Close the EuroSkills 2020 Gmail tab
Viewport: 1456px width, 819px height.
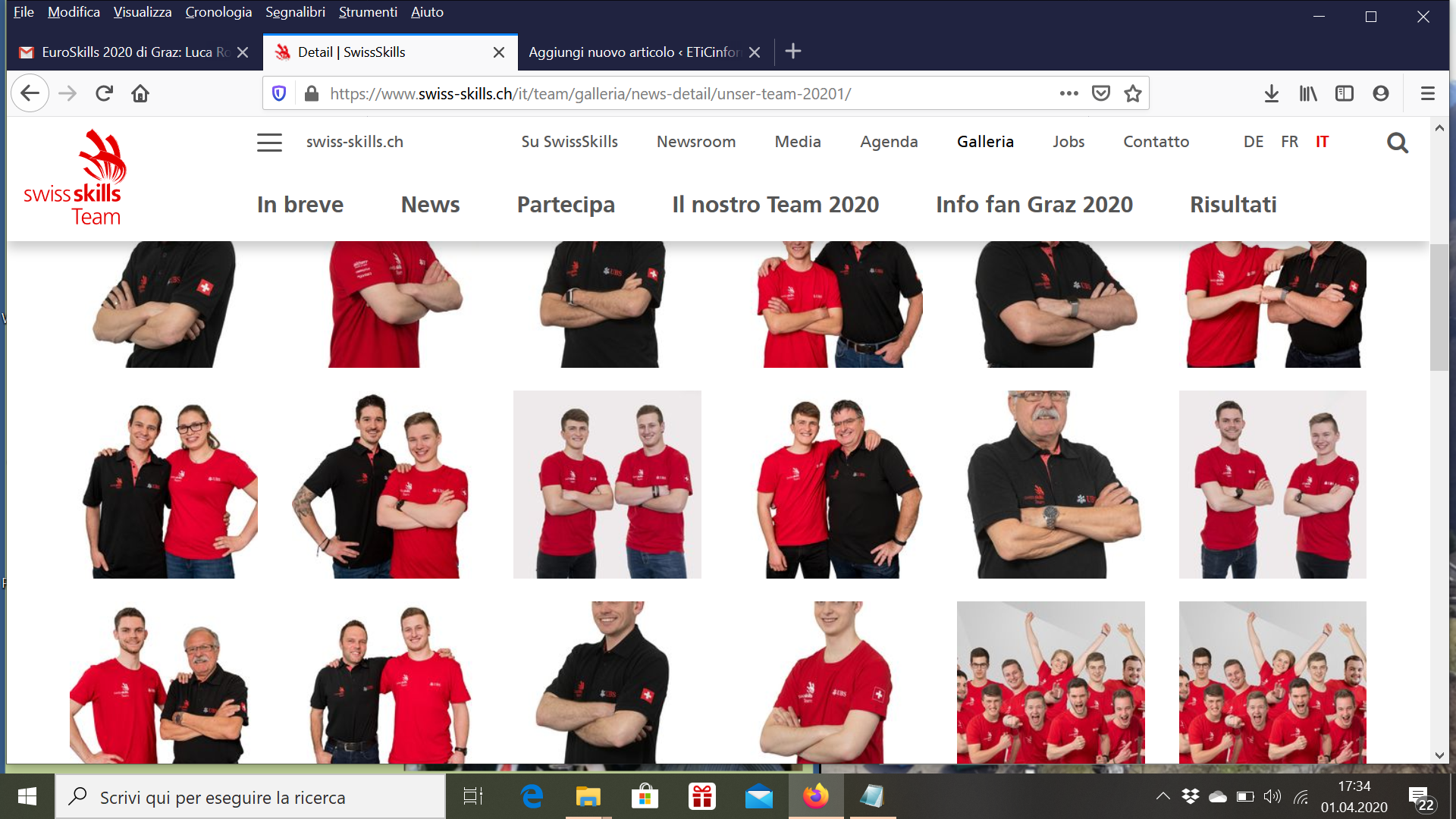coord(243,52)
